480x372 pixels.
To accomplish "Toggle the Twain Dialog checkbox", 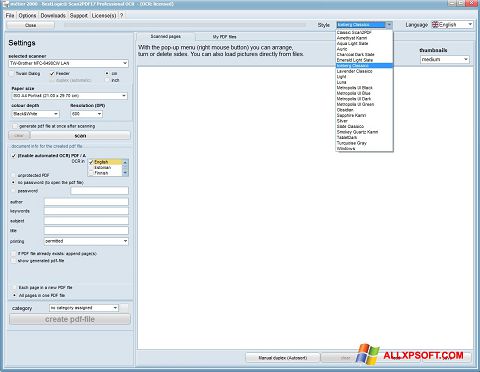I will coord(12,73).
